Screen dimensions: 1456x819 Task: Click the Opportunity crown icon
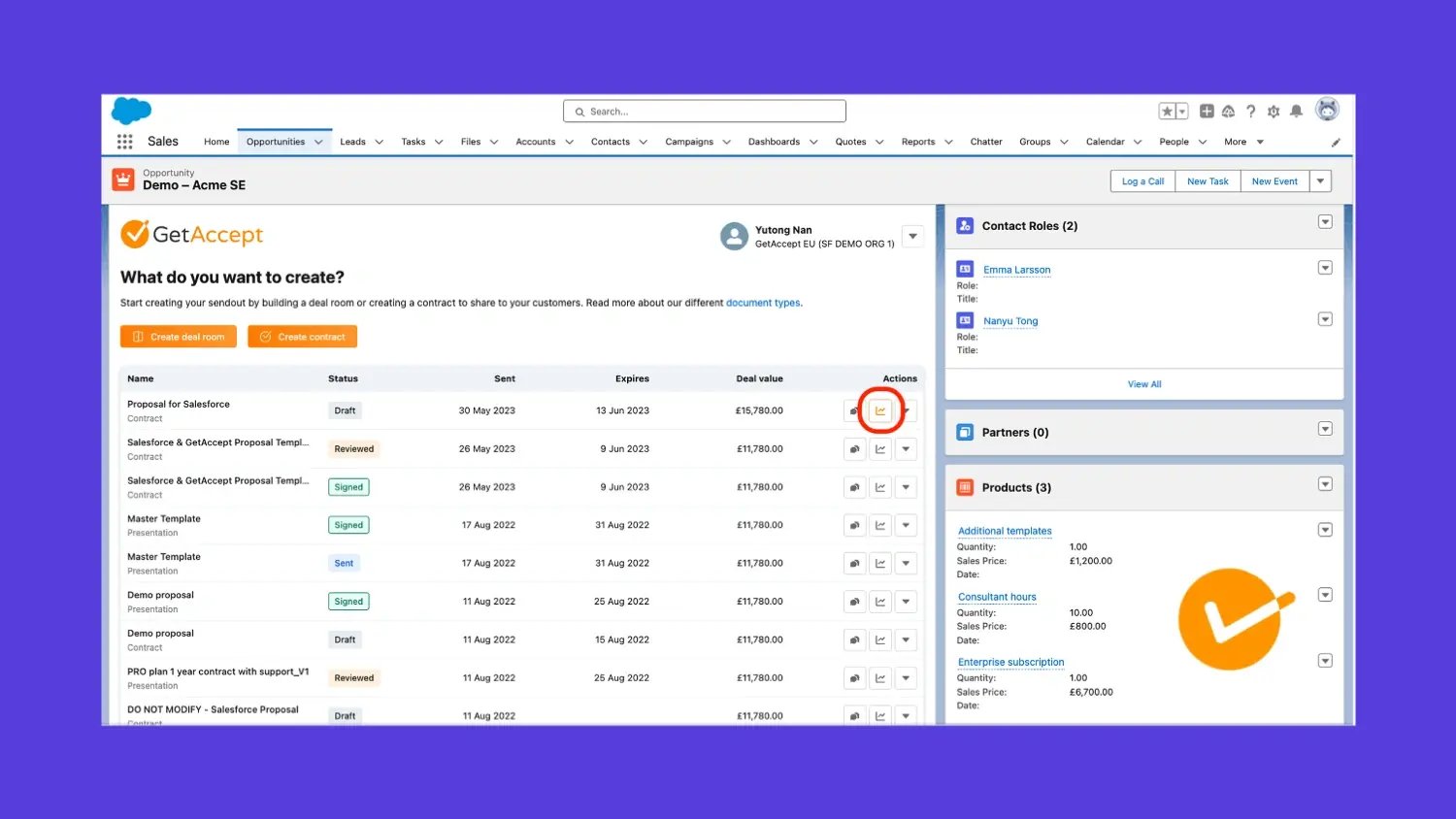tap(123, 180)
